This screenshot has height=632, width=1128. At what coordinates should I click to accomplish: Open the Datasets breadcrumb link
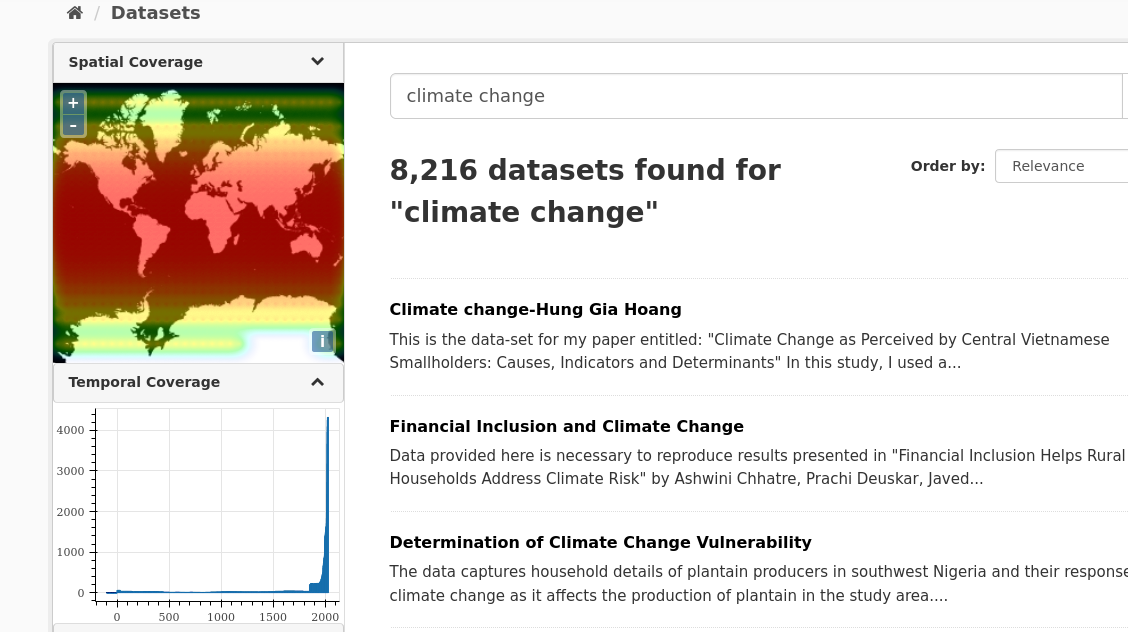click(x=155, y=13)
